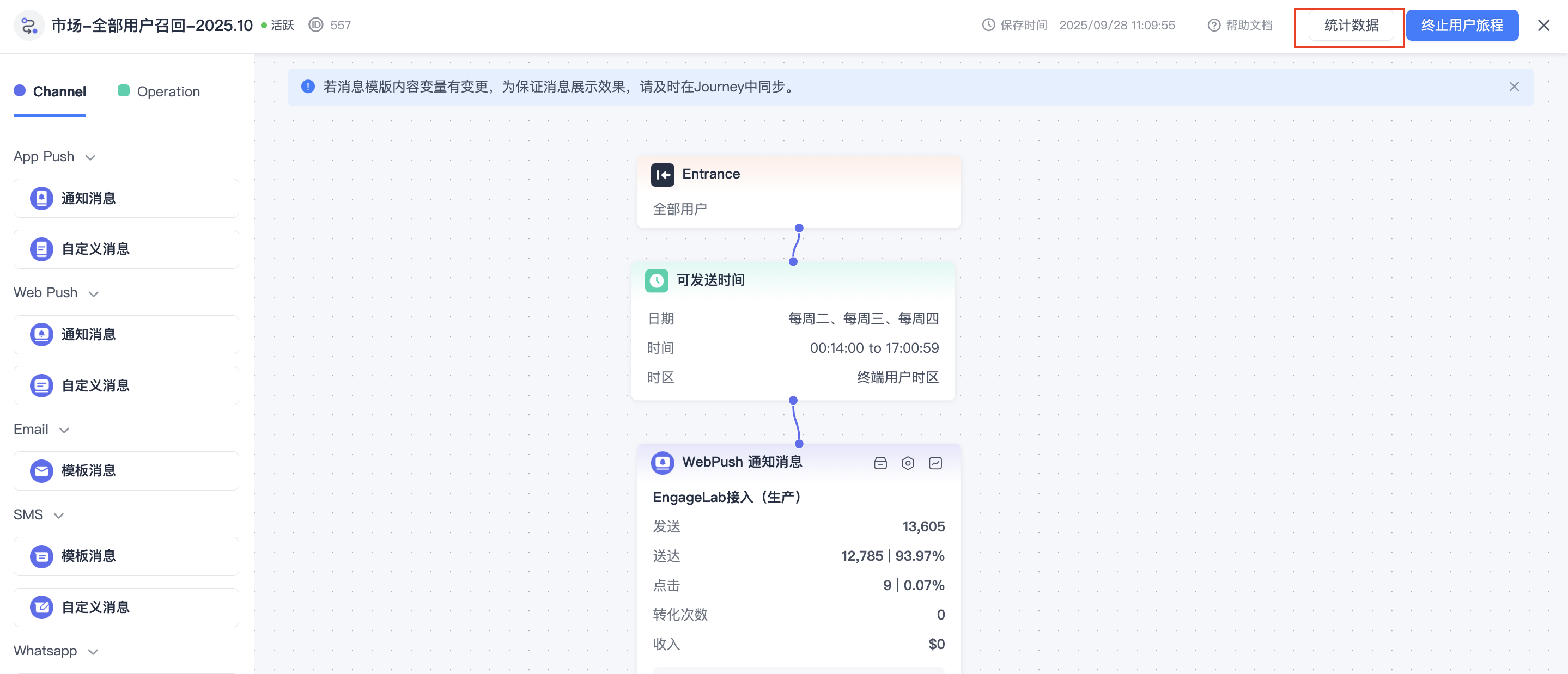Select SMS 模板消息 item

click(126, 556)
